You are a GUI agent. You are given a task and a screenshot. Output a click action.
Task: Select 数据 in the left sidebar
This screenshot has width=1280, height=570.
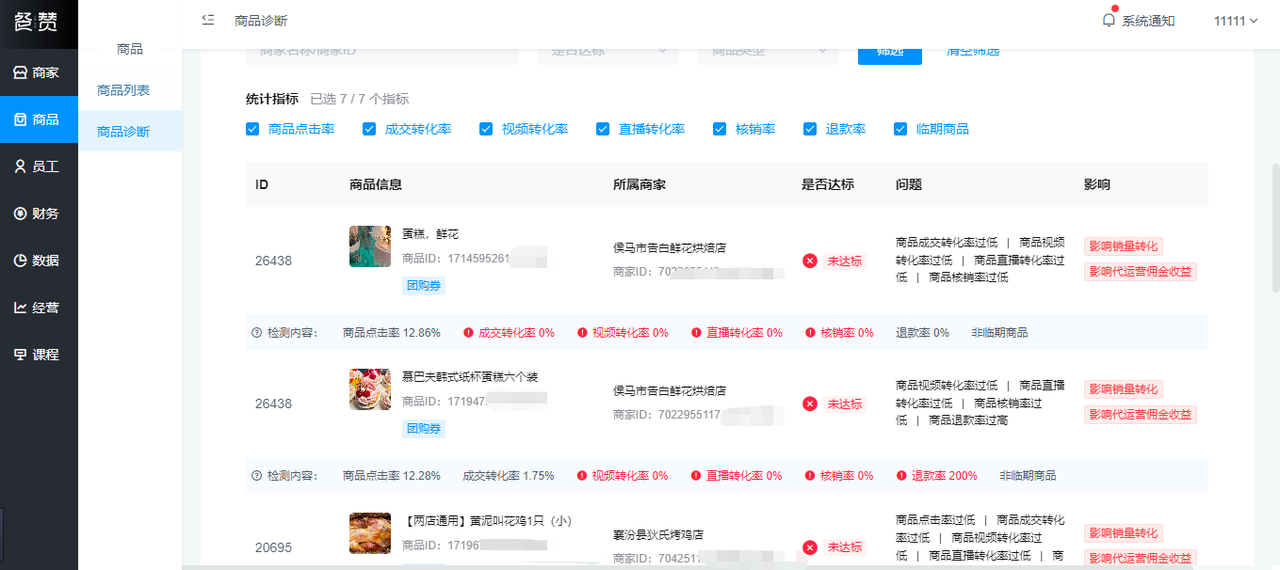pos(37,261)
